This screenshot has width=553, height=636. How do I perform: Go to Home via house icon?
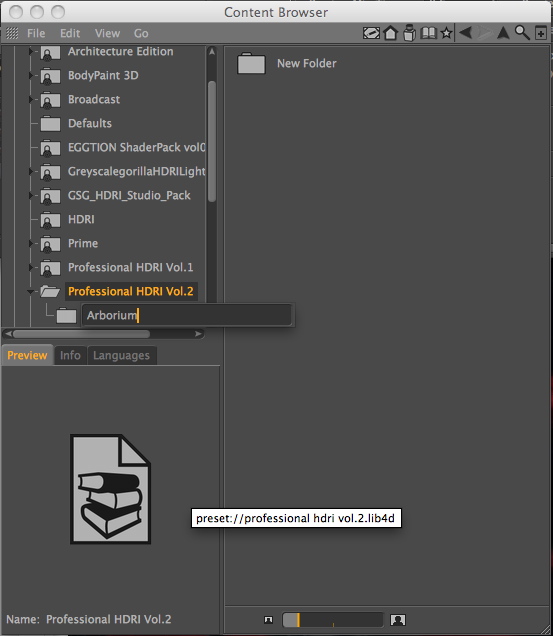pyautogui.click(x=390, y=33)
